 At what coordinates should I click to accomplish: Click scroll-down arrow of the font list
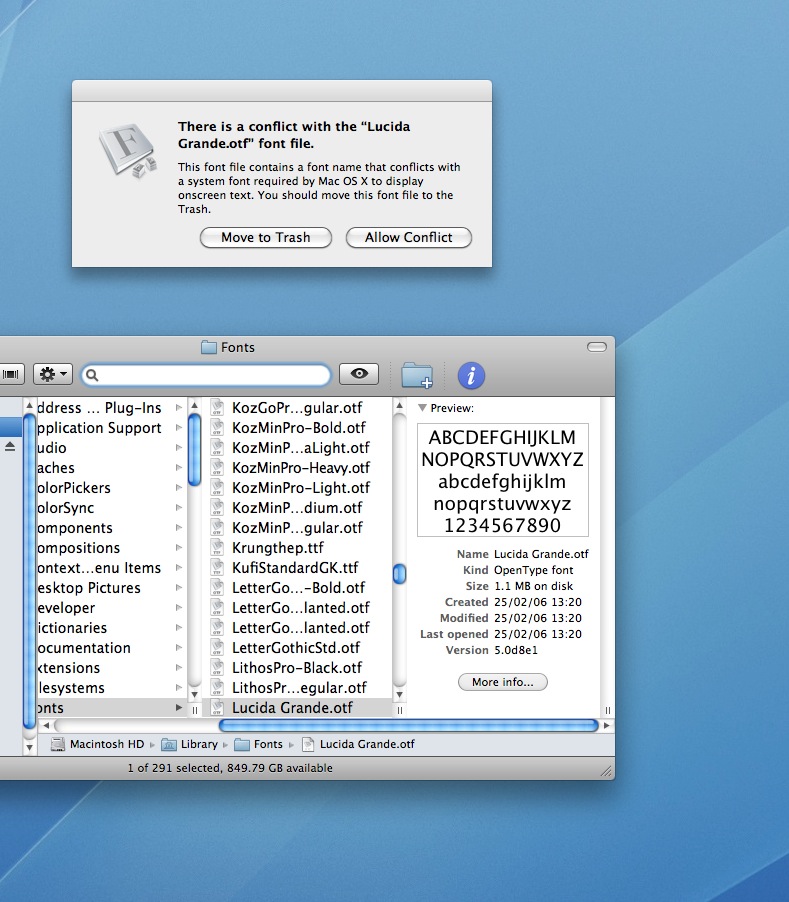[399, 694]
